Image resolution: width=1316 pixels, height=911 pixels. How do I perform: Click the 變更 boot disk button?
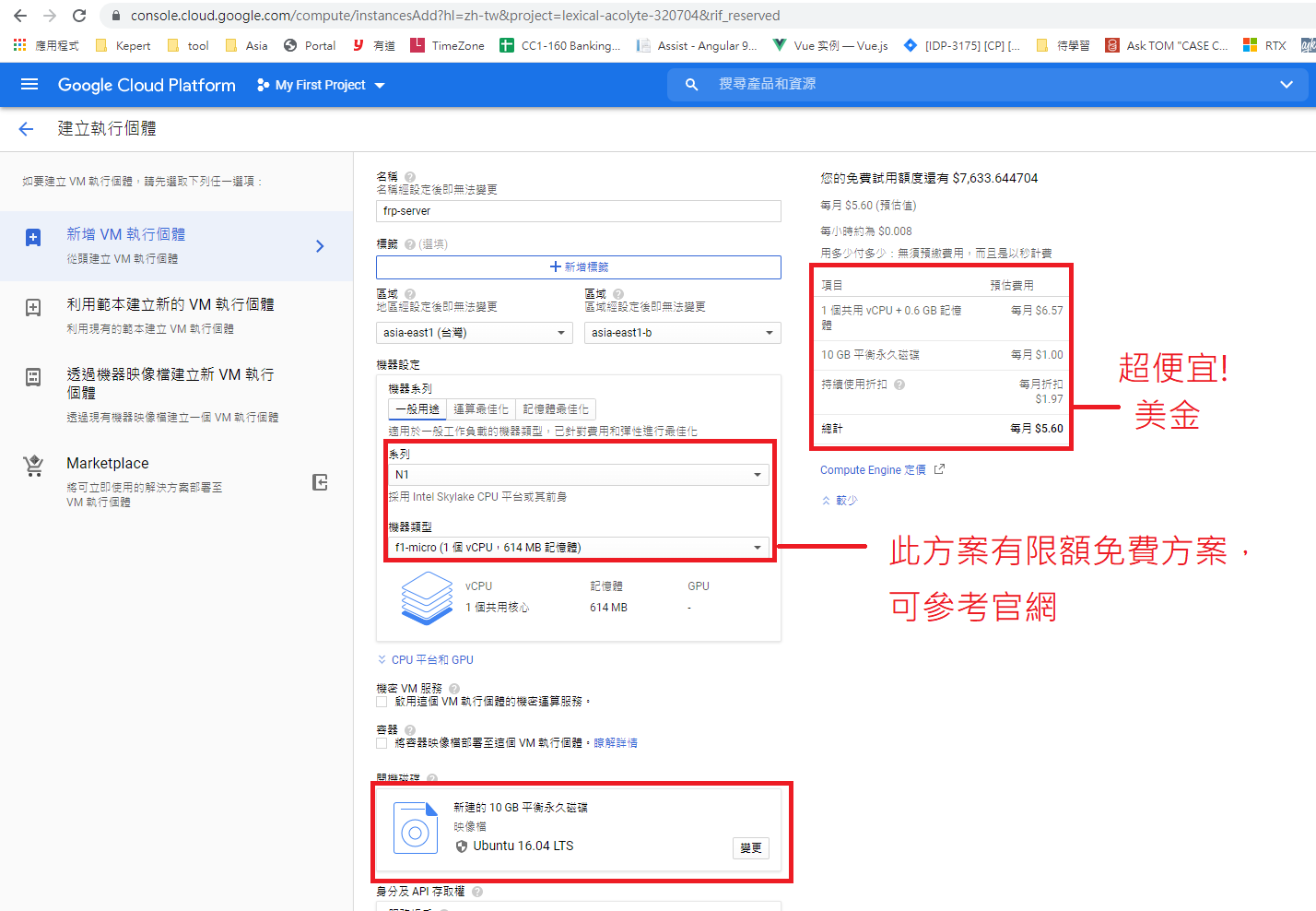750,848
